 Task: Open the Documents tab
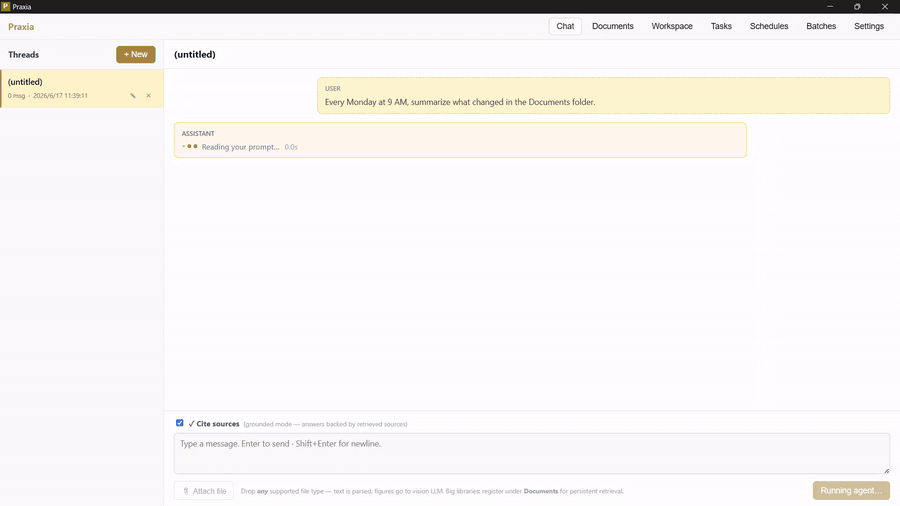click(x=612, y=26)
